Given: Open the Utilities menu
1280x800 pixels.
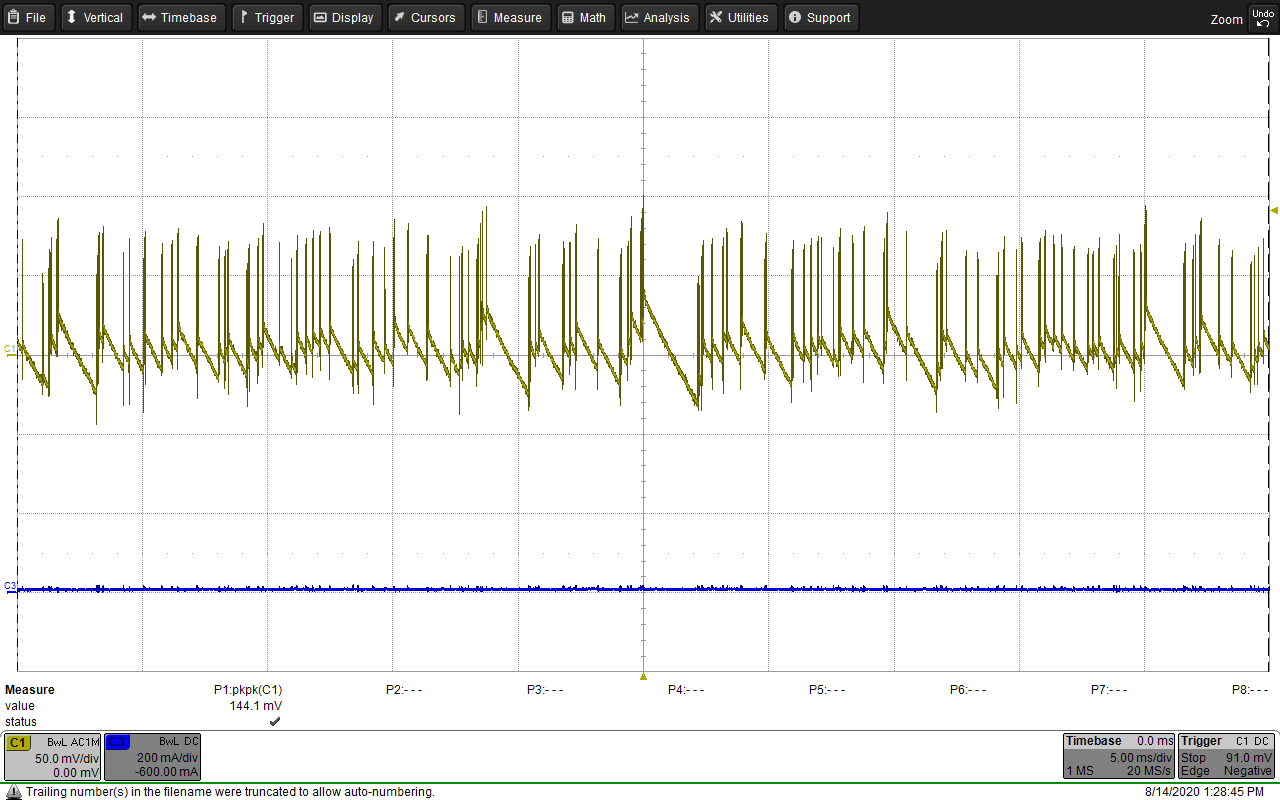Looking at the screenshot, I should coord(741,17).
